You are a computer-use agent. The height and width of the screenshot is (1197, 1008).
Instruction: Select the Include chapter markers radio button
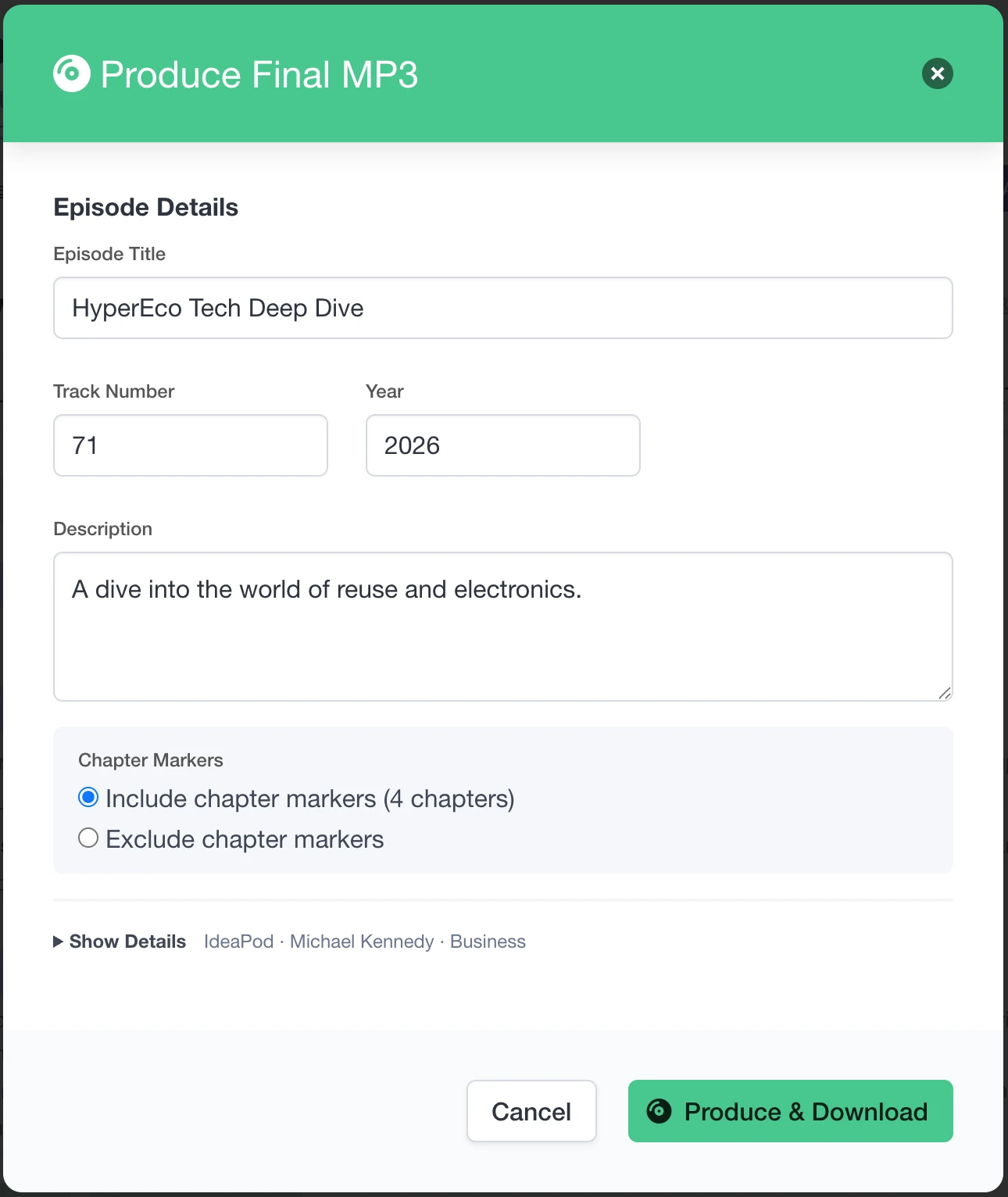click(88, 798)
